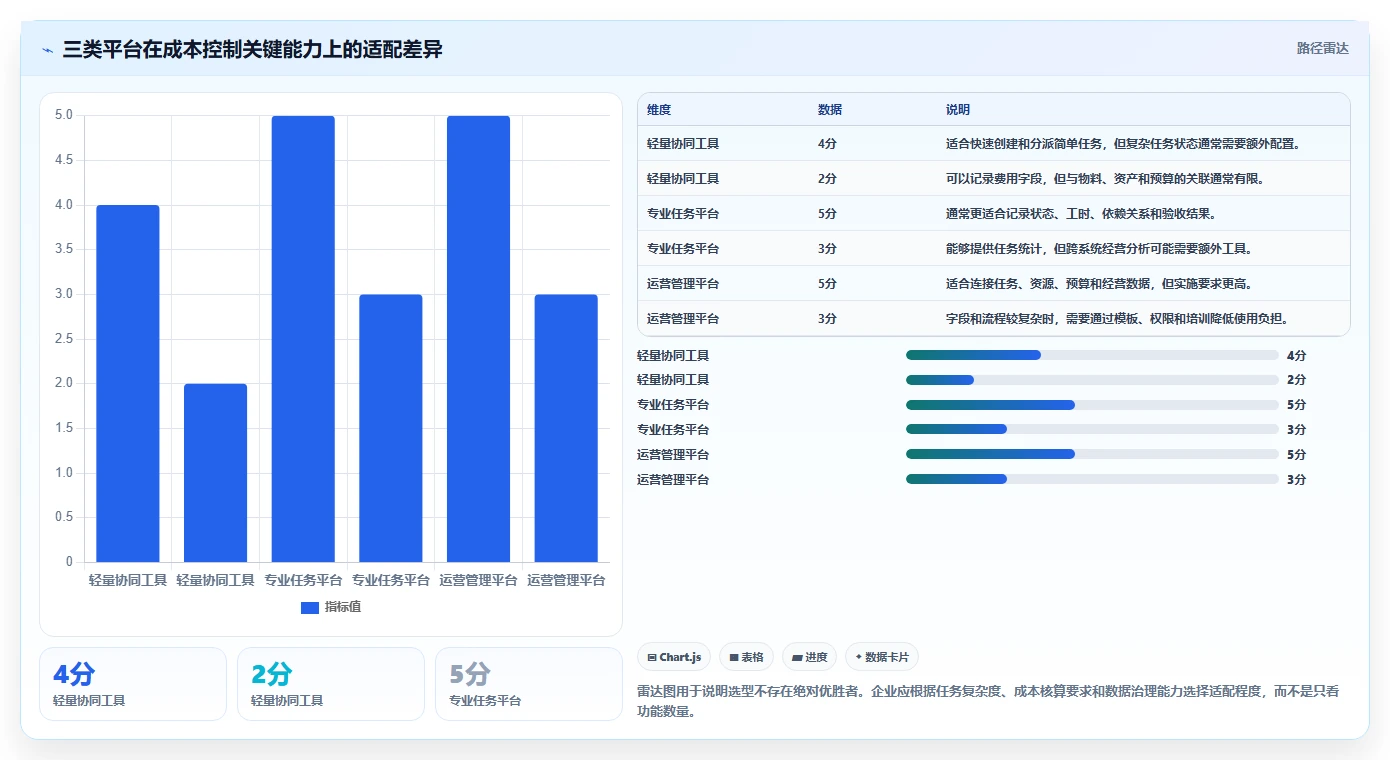The height and width of the screenshot is (760, 1390).
Task: Select the row describing 可以记录费用字段
Action: click(x=994, y=178)
